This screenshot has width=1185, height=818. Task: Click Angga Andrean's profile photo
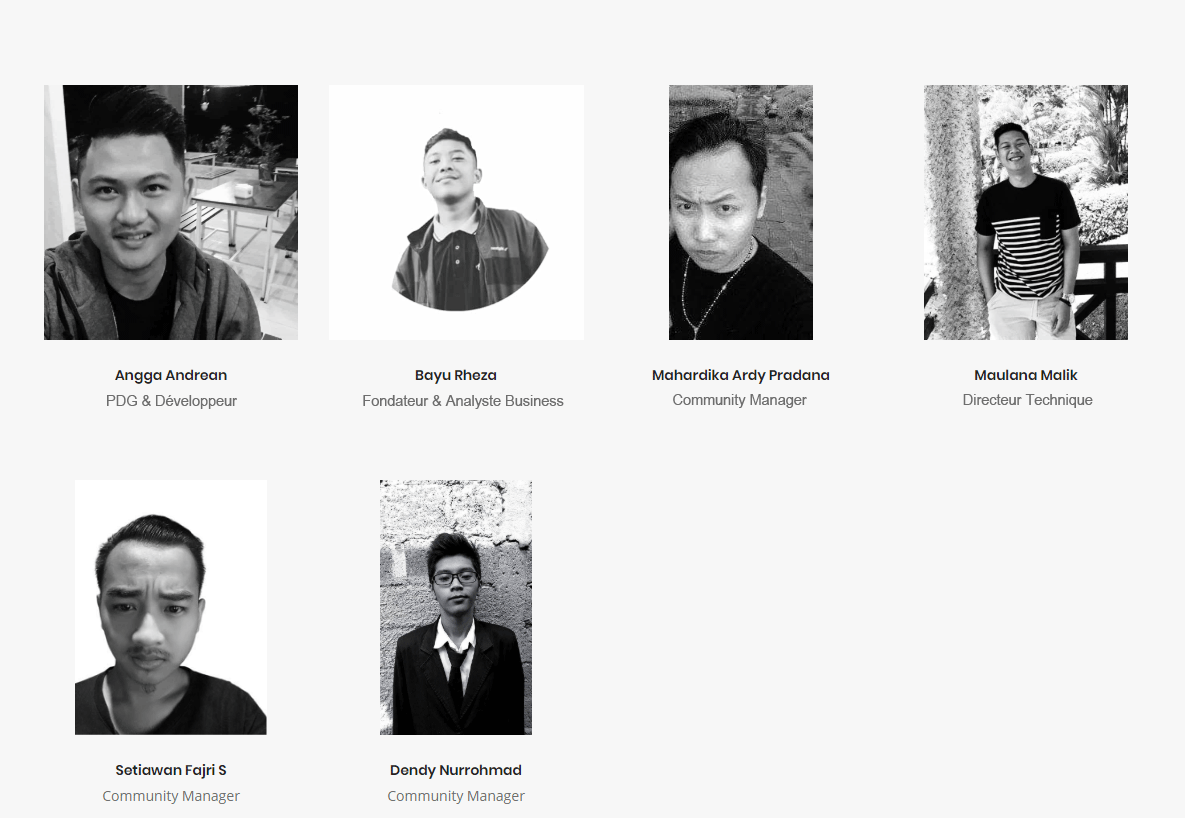pos(171,212)
